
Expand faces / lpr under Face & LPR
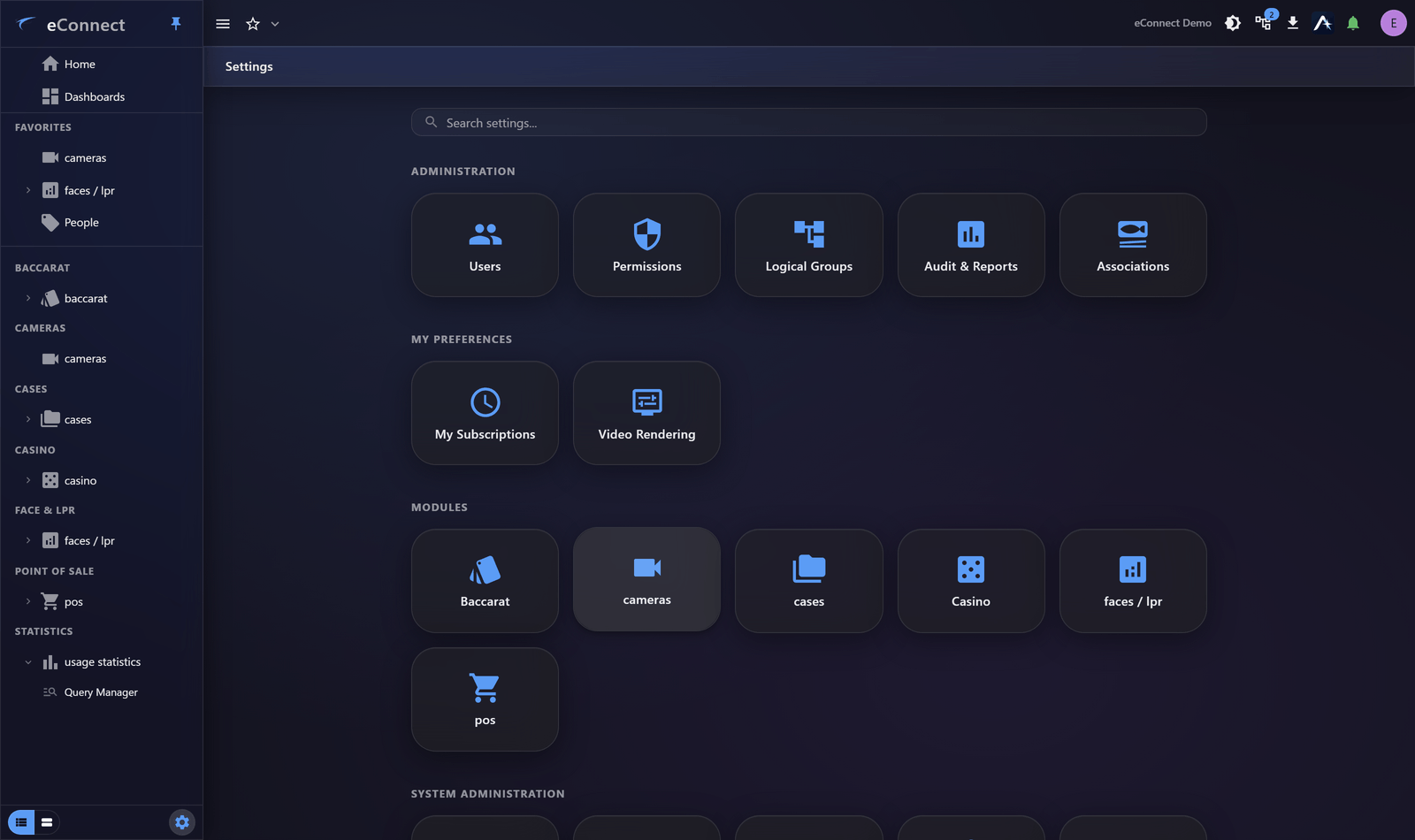28,540
